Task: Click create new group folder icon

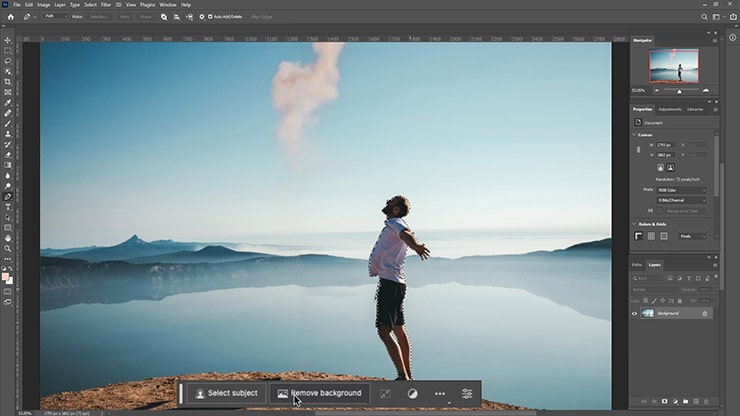Action: click(685, 401)
